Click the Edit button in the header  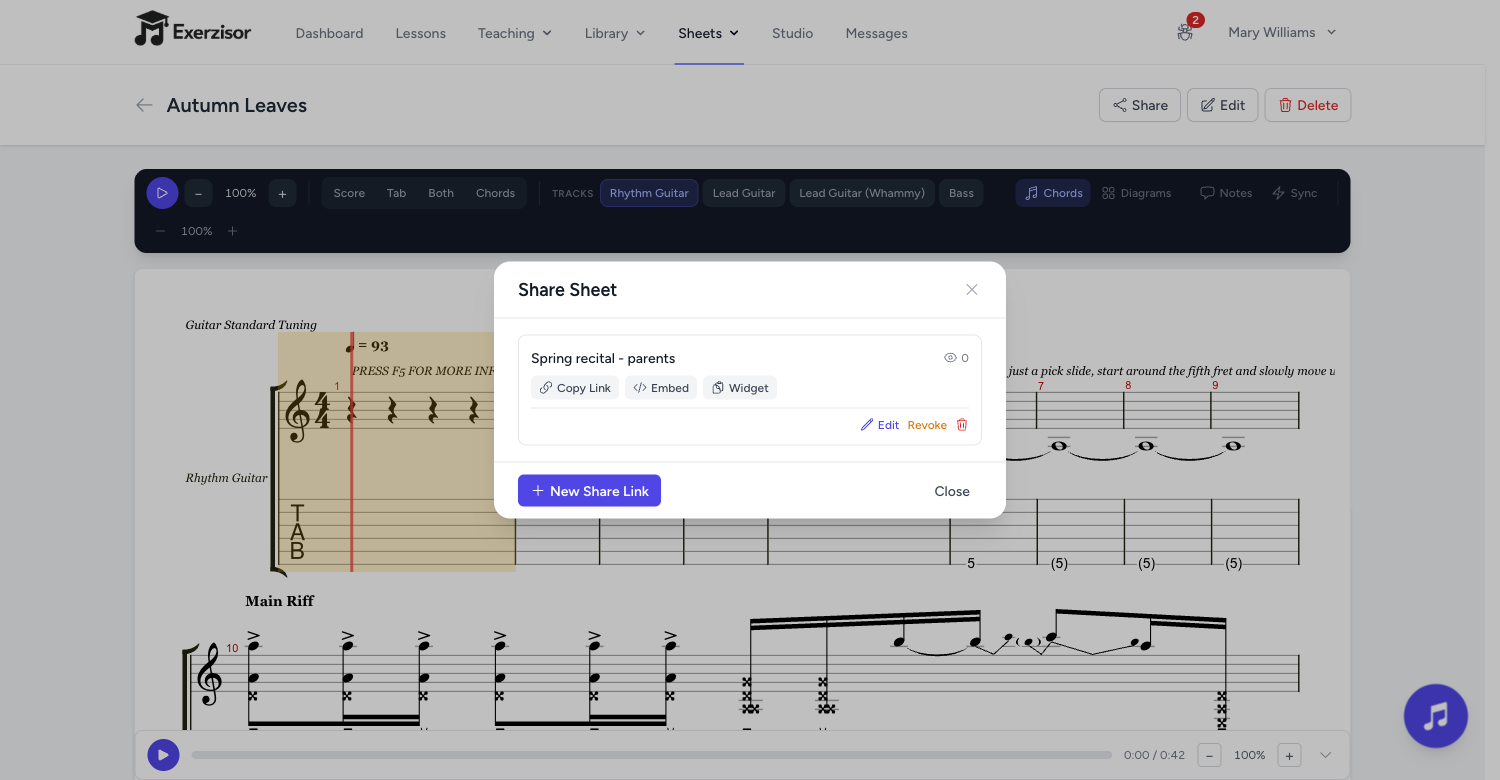coord(1222,105)
